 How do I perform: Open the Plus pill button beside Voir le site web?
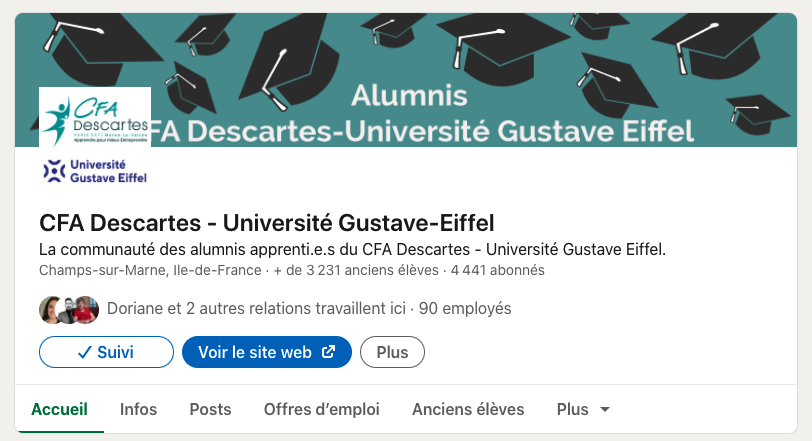(392, 352)
